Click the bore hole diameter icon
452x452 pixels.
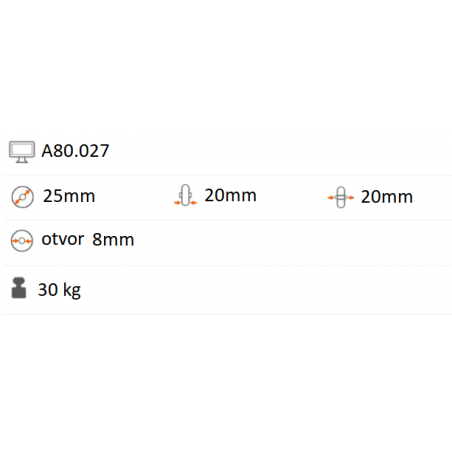click(x=22, y=241)
